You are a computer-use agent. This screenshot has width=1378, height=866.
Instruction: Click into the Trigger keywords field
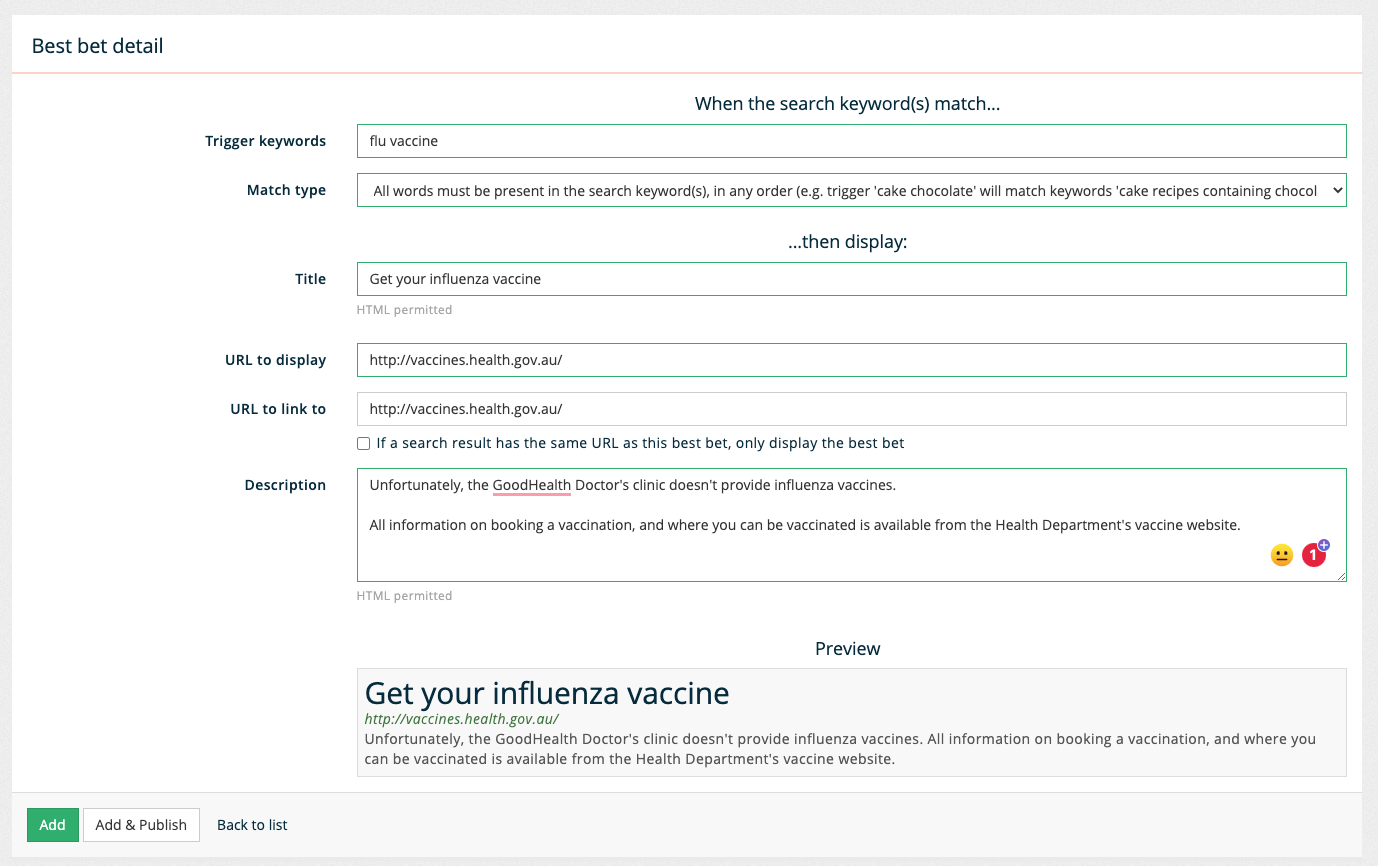[850, 141]
